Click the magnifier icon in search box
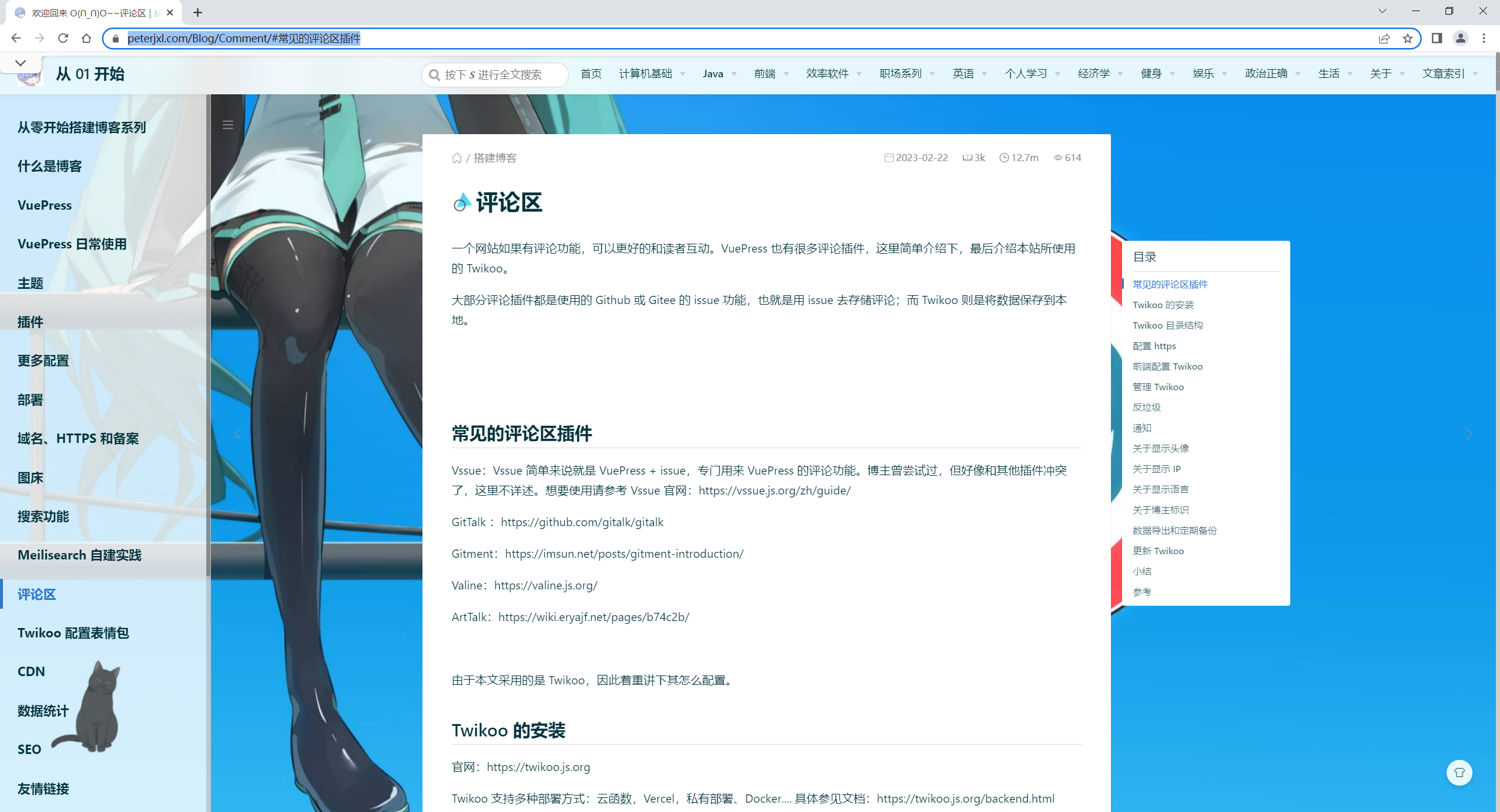Viewport: 1500px width, 812px height. (x=434, y=75)
